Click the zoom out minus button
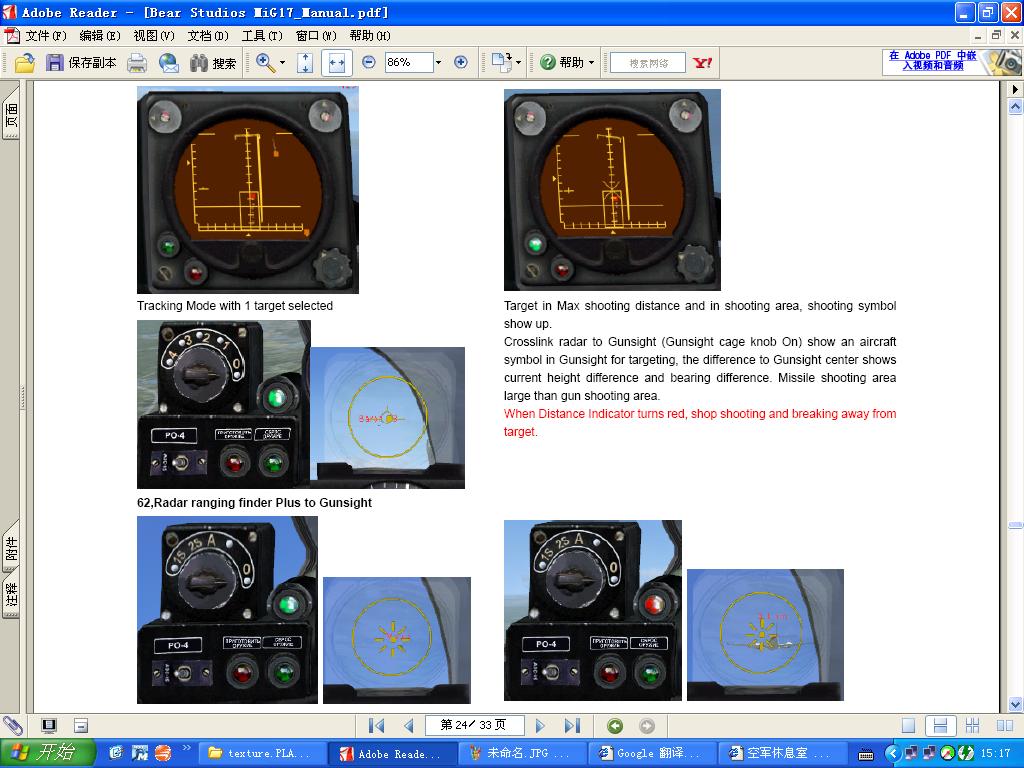1024x768 pixels. (x=368, y=62)
